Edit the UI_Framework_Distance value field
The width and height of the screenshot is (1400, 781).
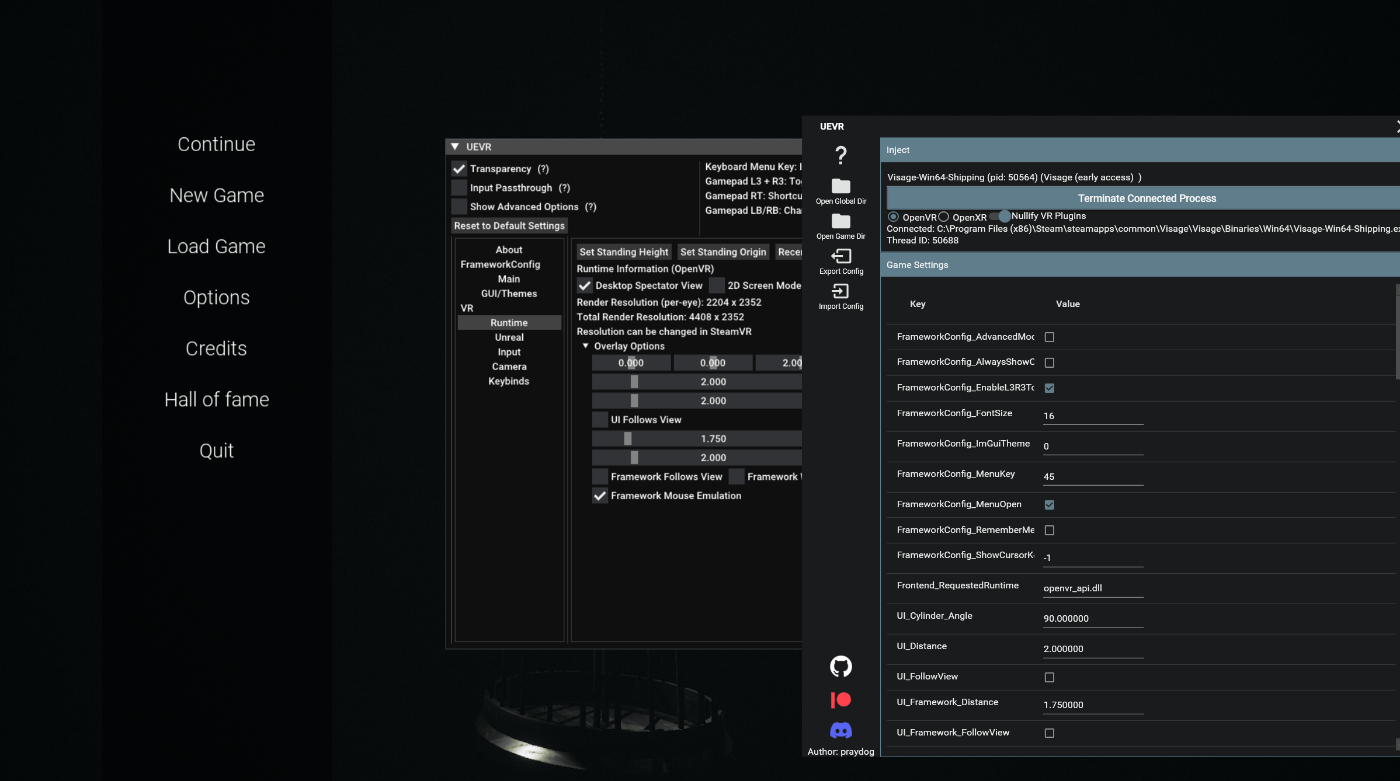pos(1092,704)
